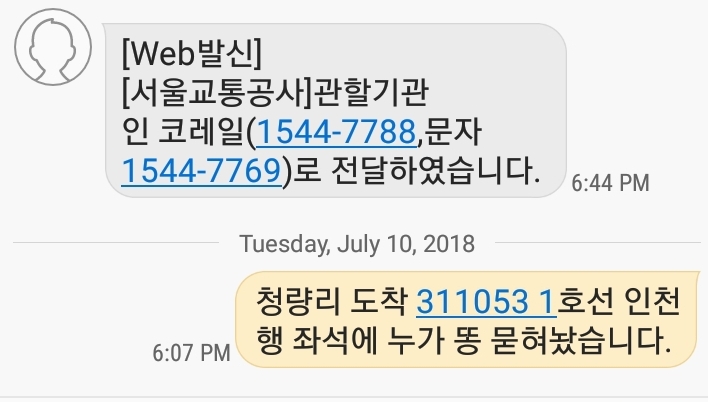
Task: Tap the word 관할기관 in received message
Action: tap(371, 93)
